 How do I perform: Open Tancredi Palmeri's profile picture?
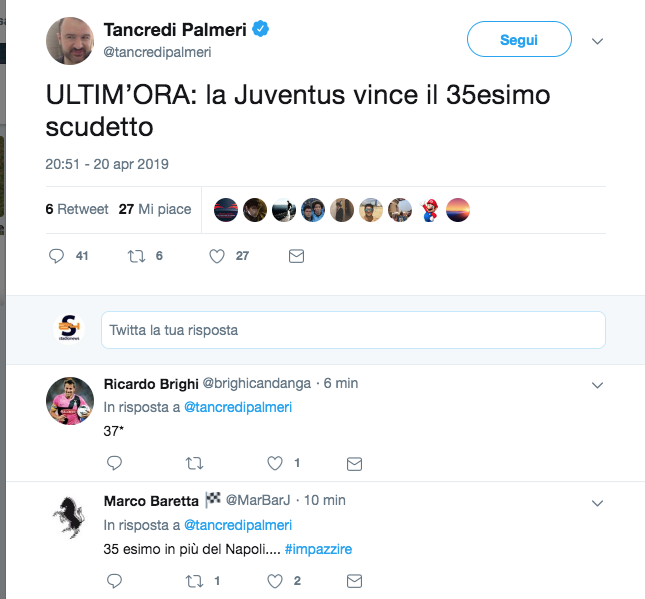[x=71, y=41]
